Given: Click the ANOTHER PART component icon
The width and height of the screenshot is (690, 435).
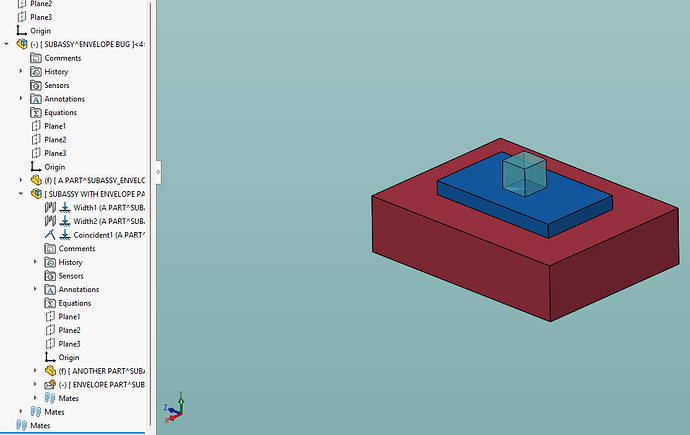Looking at the screenshot, I should [50, 371].
